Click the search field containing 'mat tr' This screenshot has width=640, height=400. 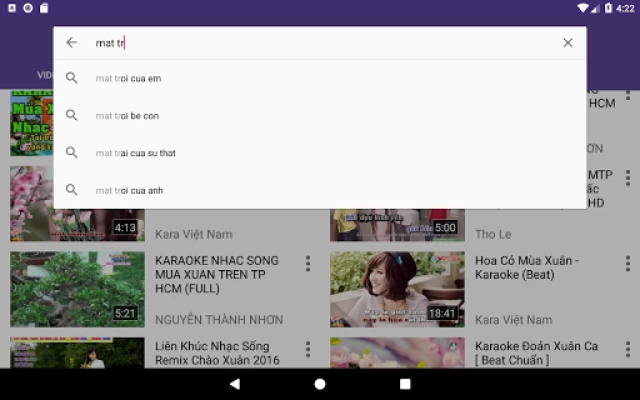coord(320,43)
